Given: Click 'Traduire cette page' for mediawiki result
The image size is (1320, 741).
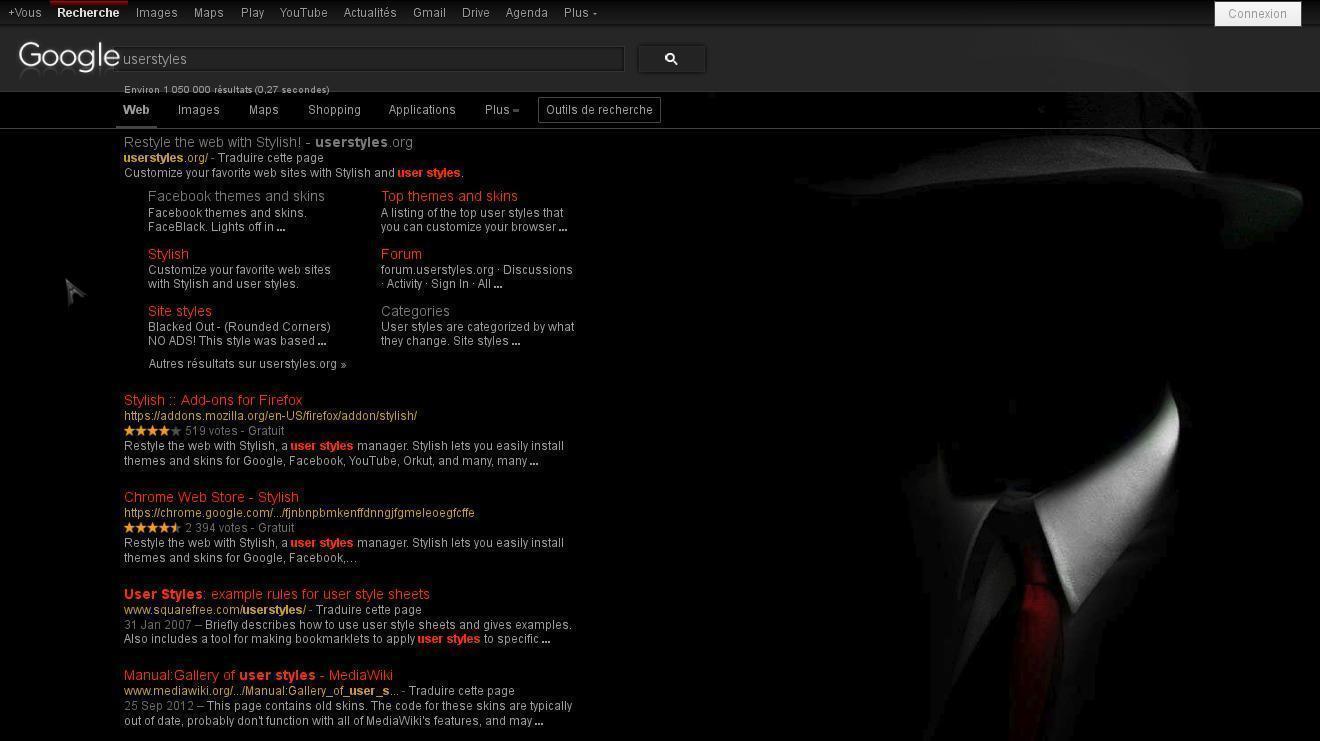Looking at the screenshot, I should click(x=462, y=691).
